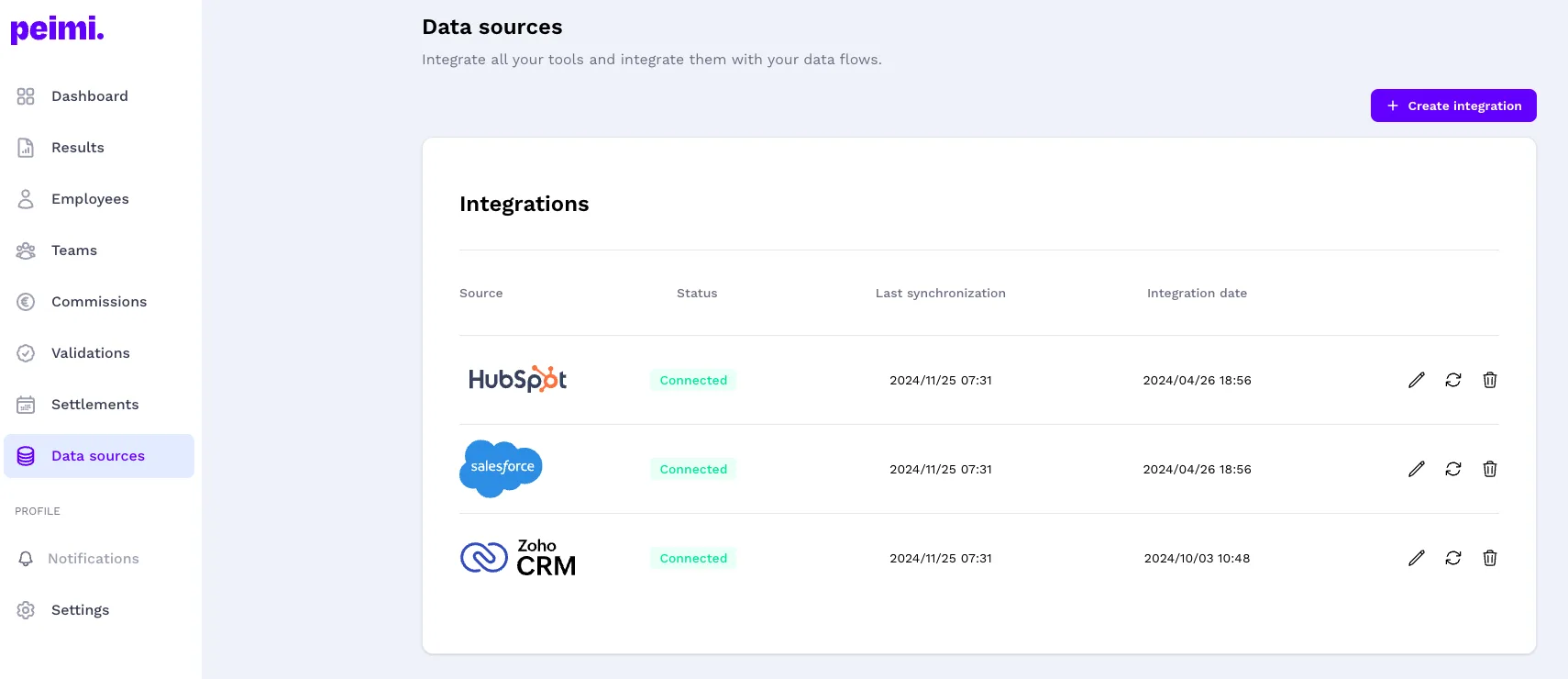
Task: Delete the HubSpot integration
Action: click(1490, 380)
